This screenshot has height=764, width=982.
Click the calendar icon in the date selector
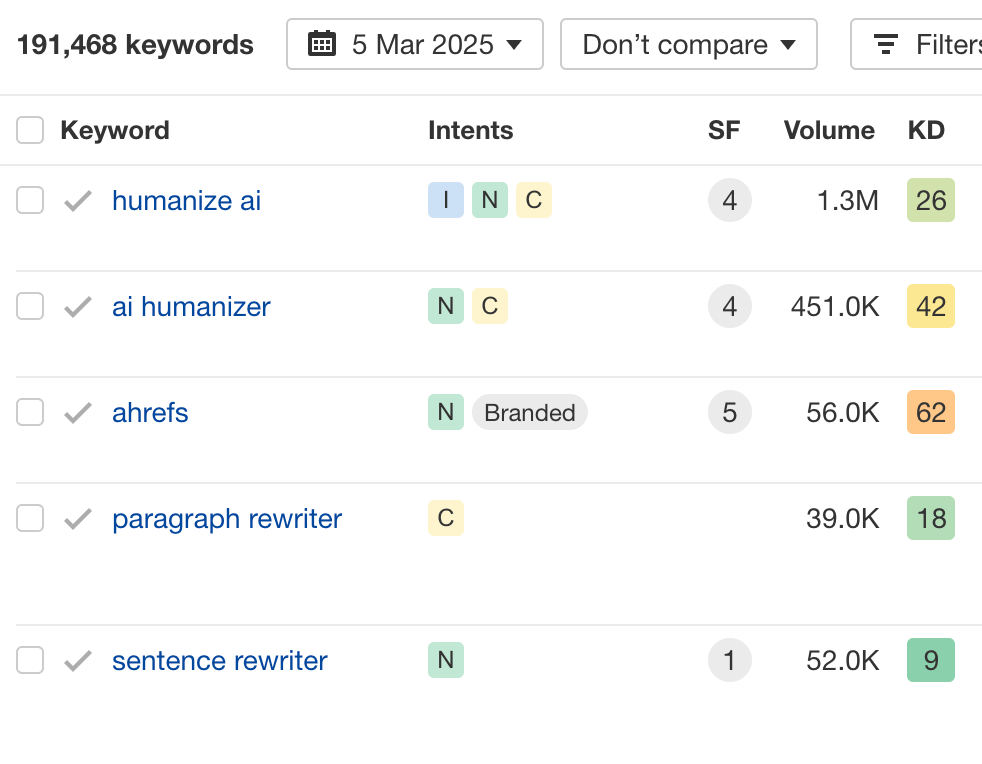pyautogui.click(x=322, y=44)
